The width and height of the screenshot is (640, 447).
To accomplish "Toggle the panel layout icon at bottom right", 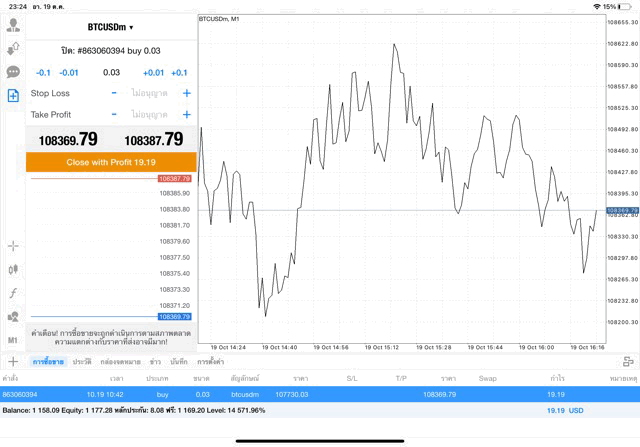I will click(625, 361).
